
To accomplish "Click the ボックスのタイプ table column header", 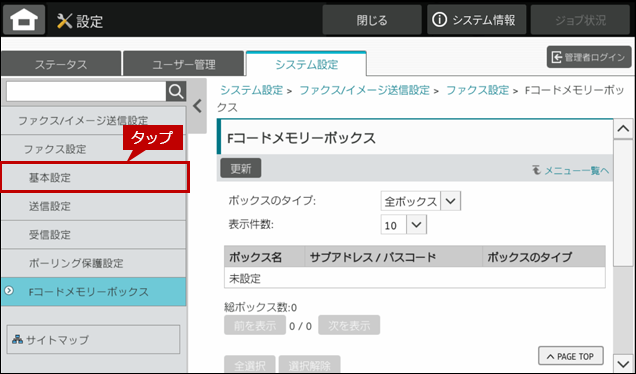I will 544,256.
